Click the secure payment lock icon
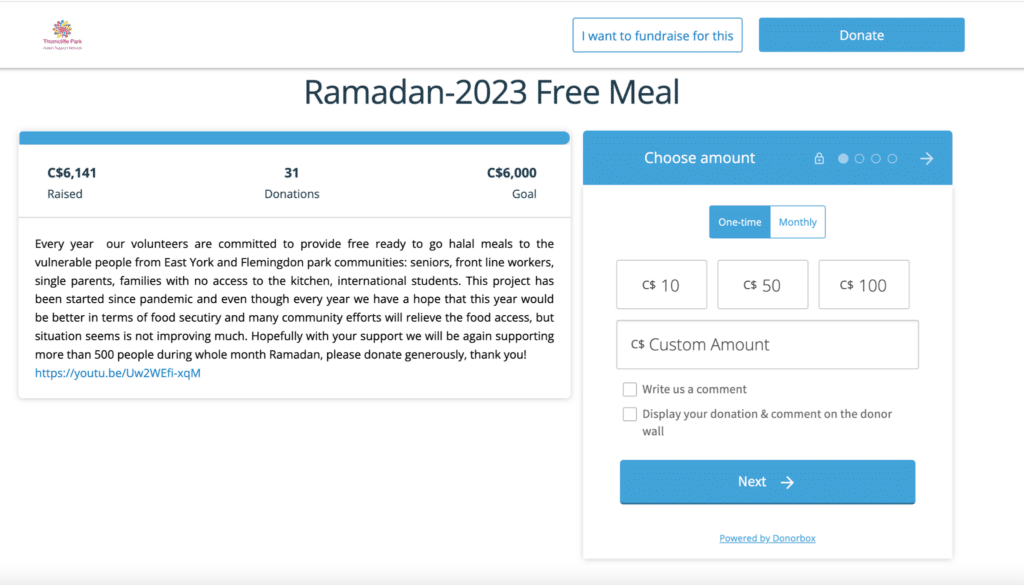This screenshot has height=585, width=1024. tap(819, 158)
